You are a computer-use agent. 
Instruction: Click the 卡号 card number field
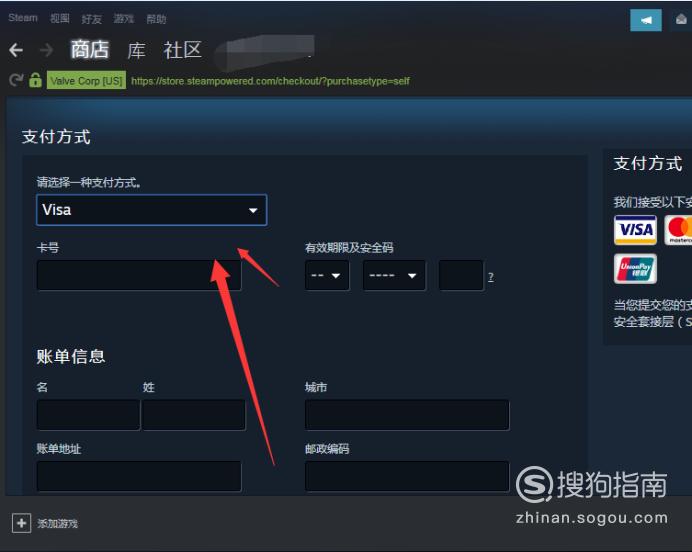click(x=139, y=275)
